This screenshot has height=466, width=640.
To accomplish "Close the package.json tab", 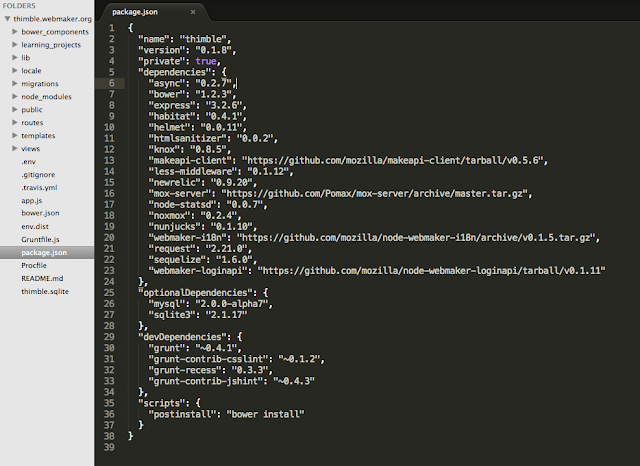I will click(193, 12).
